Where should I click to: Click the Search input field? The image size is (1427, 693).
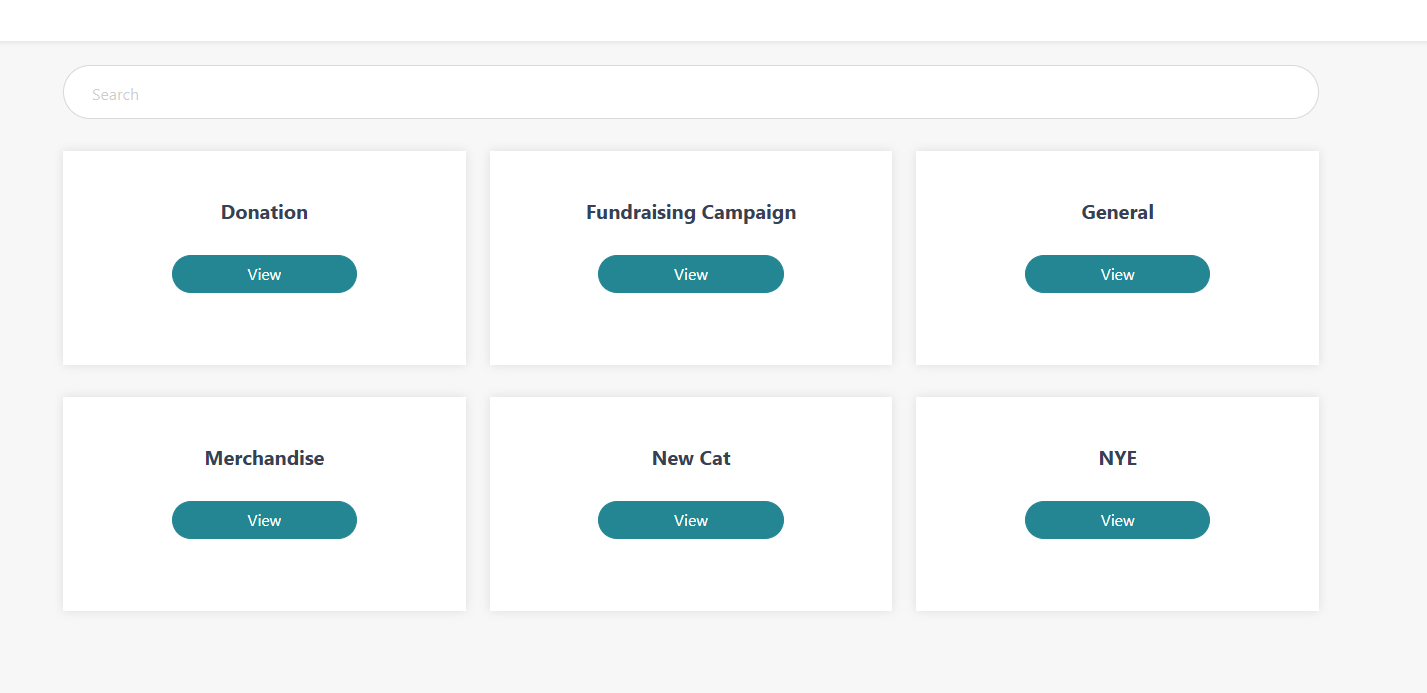tap(690, 93)
